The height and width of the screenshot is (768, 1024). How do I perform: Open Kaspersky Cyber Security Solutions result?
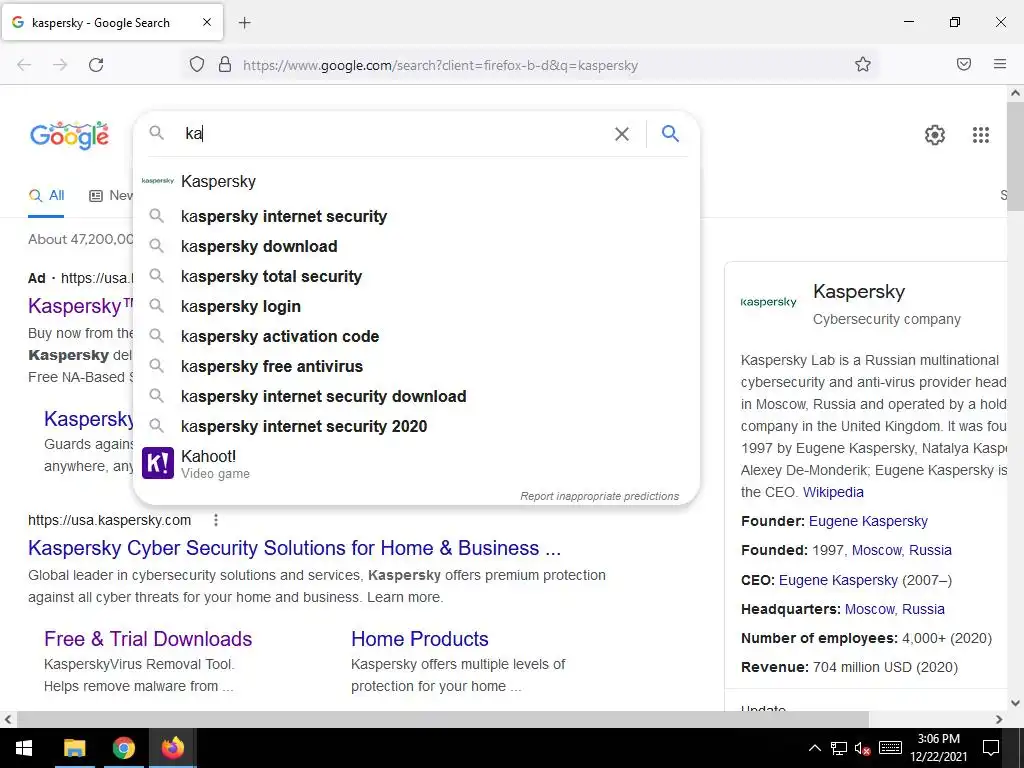coord(295,548)
